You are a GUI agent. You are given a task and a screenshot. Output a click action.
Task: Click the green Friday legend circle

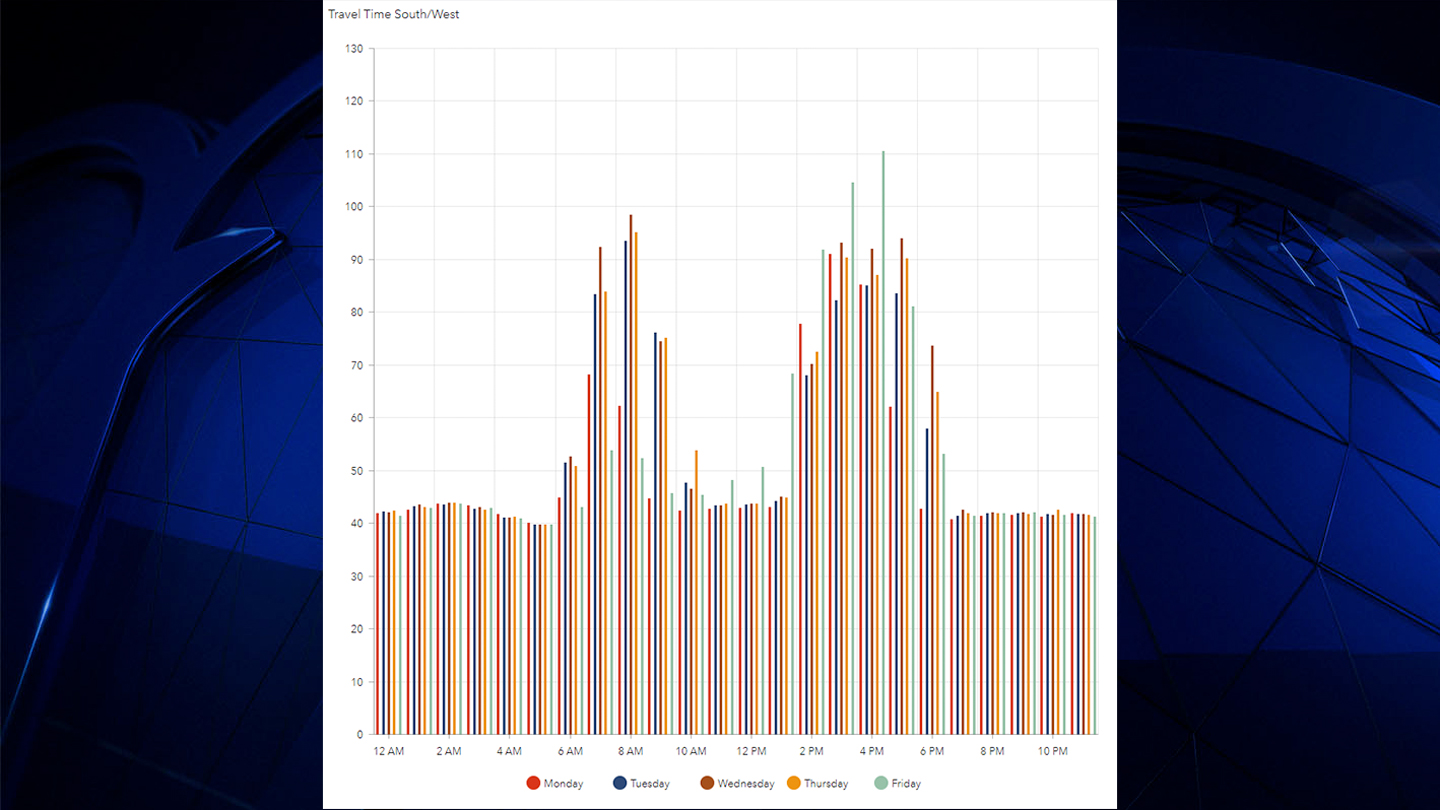(x=880, y=783)
